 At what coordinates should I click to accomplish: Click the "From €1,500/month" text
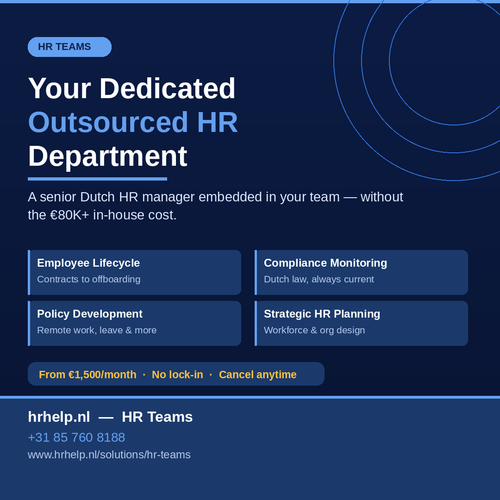coord(87,374)
